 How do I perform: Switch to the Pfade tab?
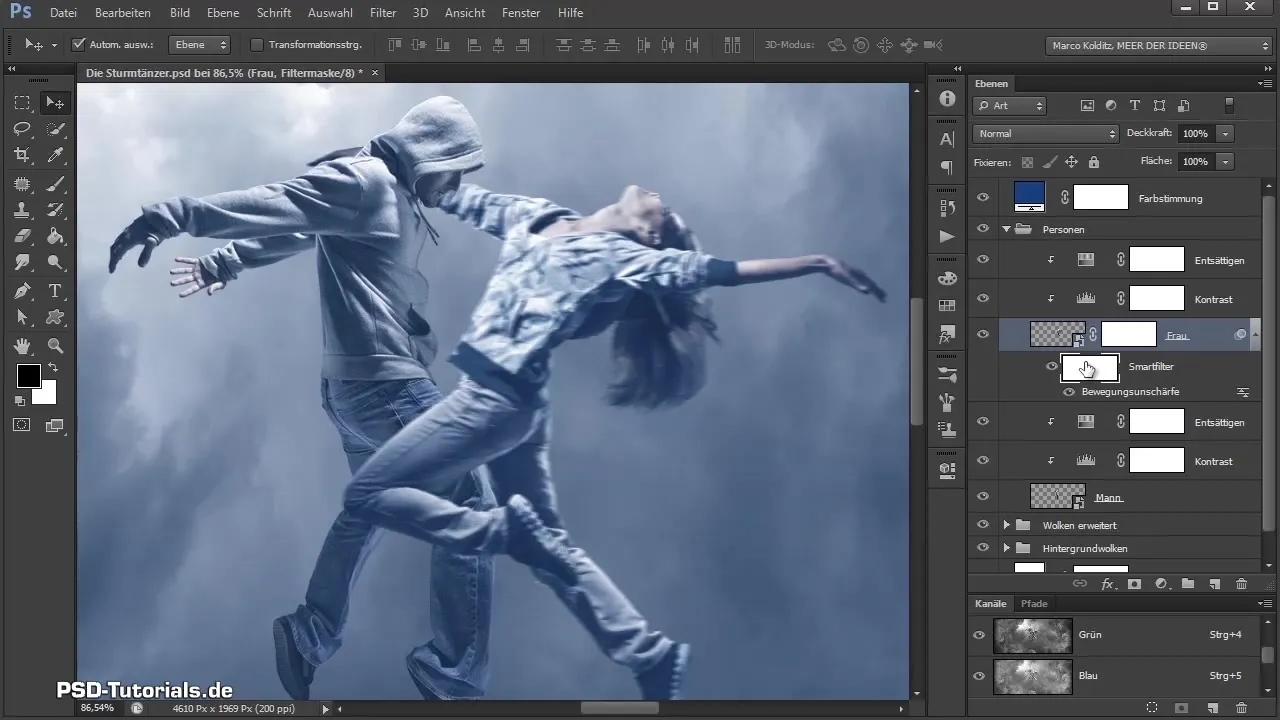click(x=1034, y=604)
